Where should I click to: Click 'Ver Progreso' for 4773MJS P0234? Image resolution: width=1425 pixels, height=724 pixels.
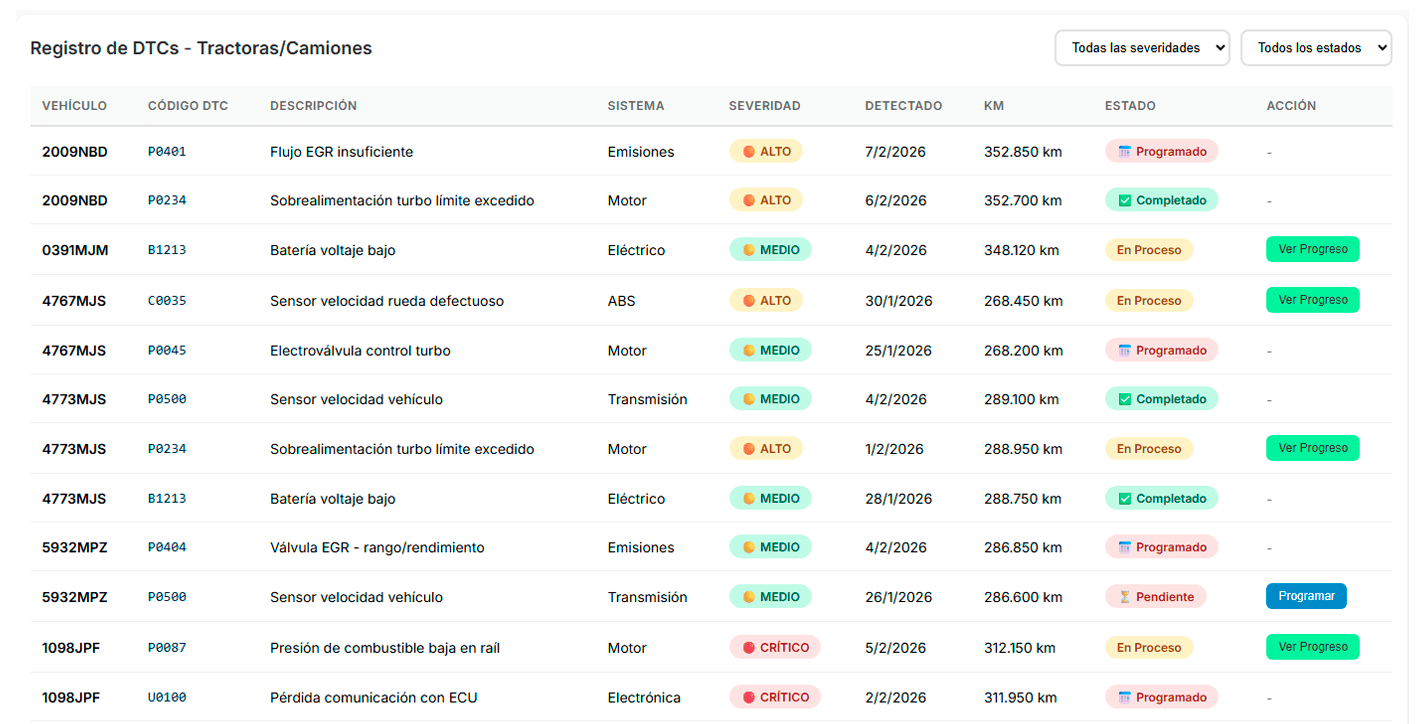point(1312,448)
